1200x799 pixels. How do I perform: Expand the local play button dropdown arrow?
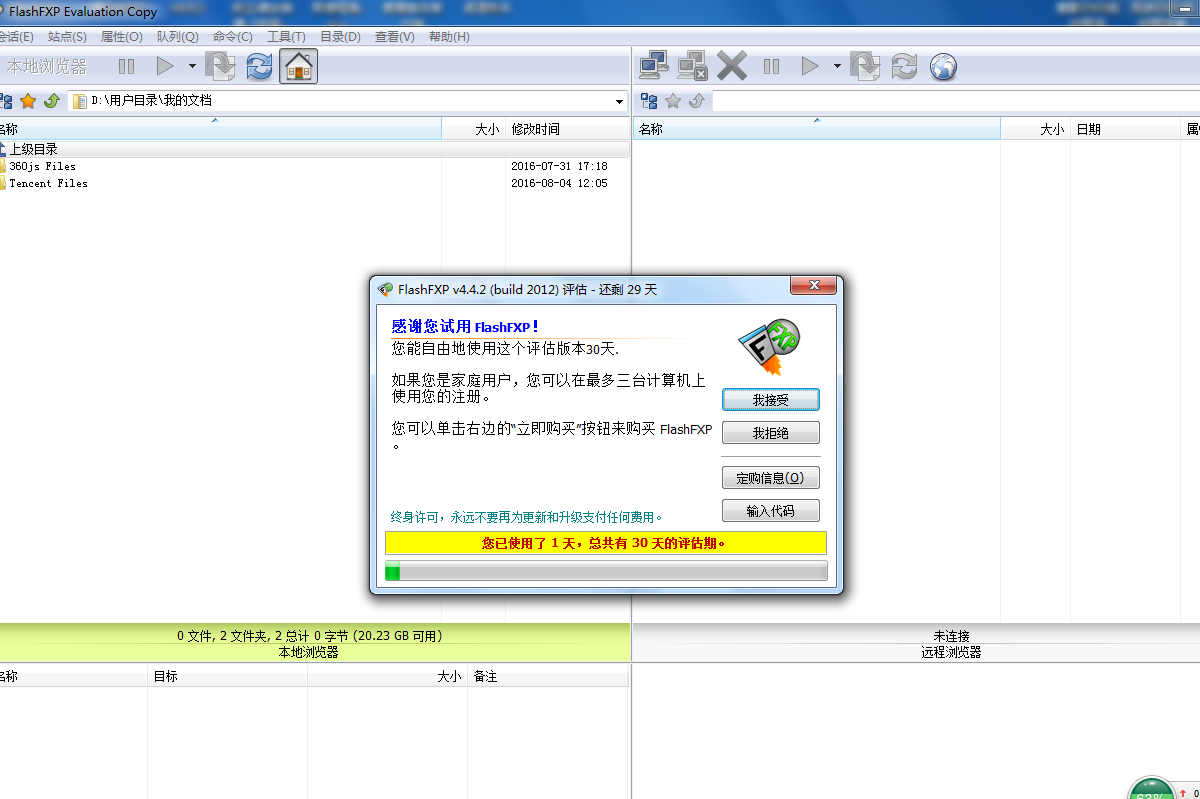click(192, 67)
